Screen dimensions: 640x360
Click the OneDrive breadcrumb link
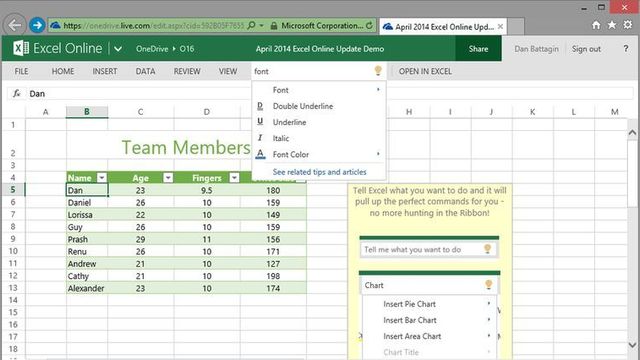(152, 49)
